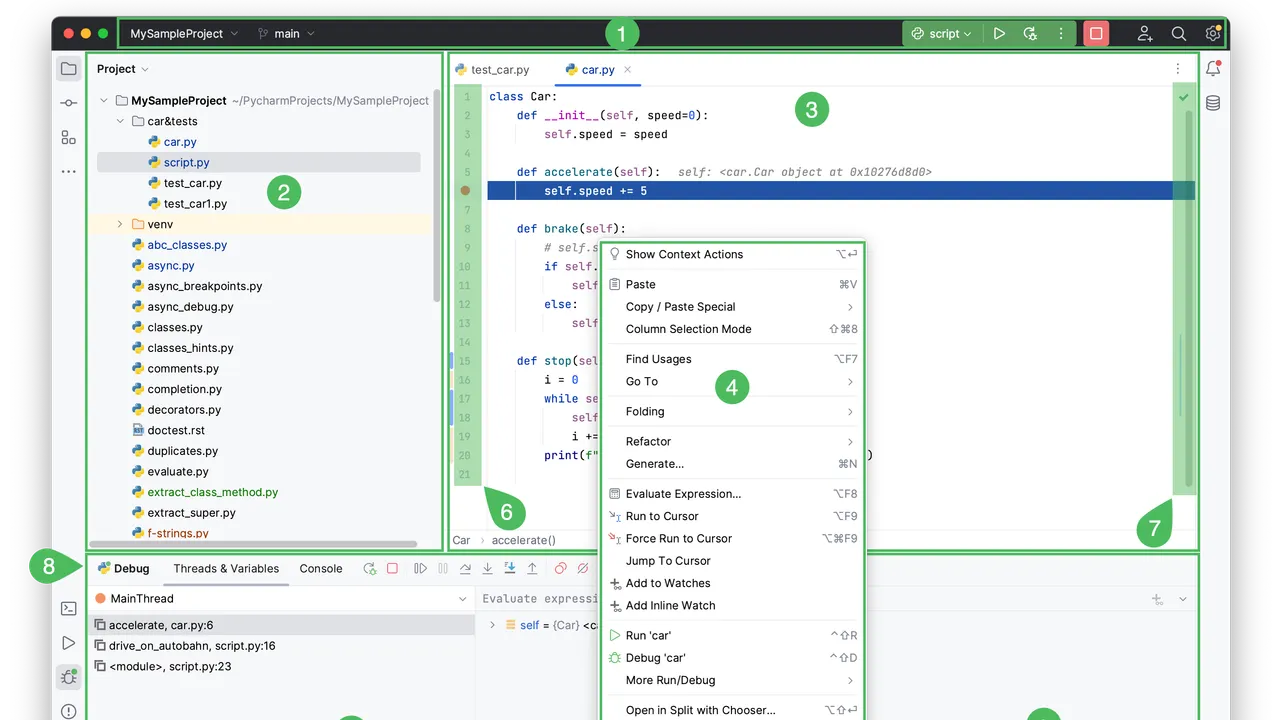Click the Rerun icon in the debug toolbar
The image size is (1280, 720).
tap(370, 568)
